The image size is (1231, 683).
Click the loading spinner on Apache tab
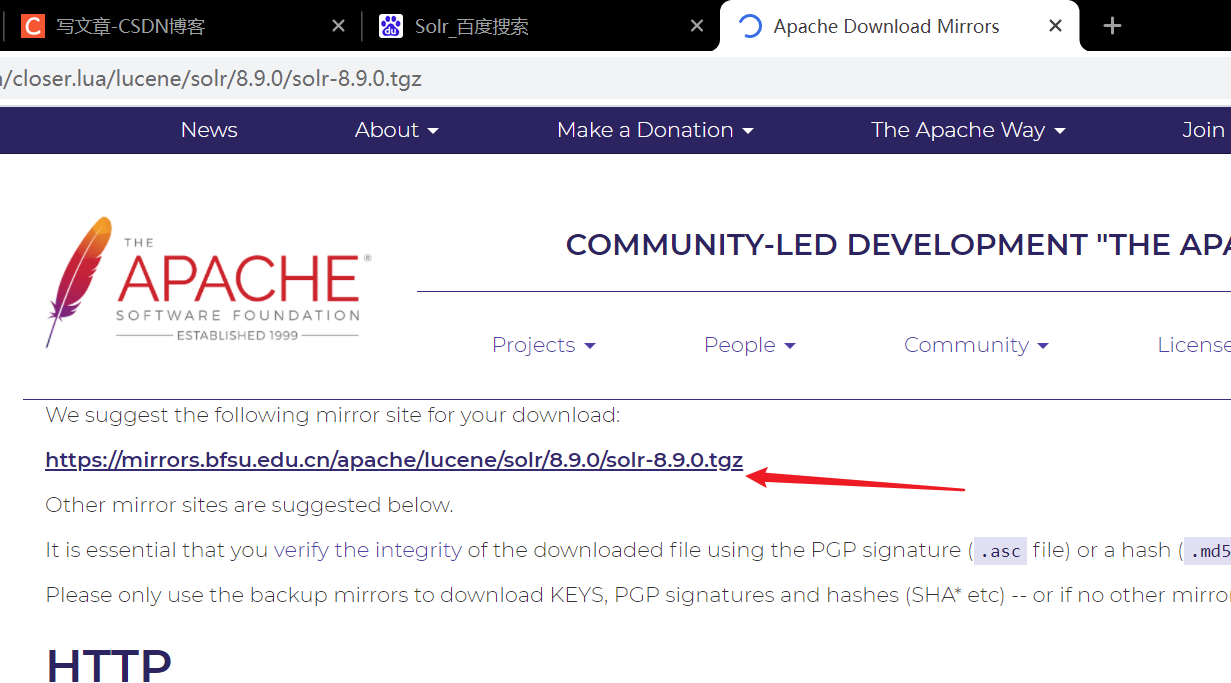point(750,26)
